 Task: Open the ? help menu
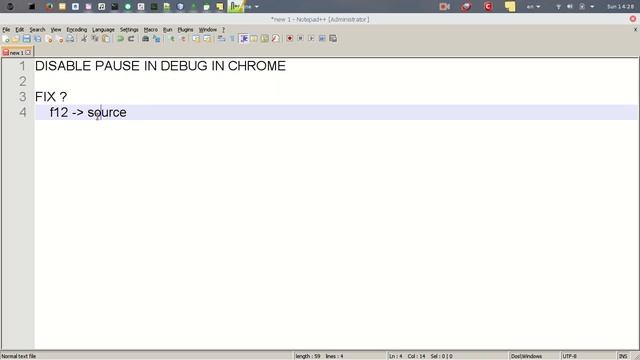tap(223, 29)
